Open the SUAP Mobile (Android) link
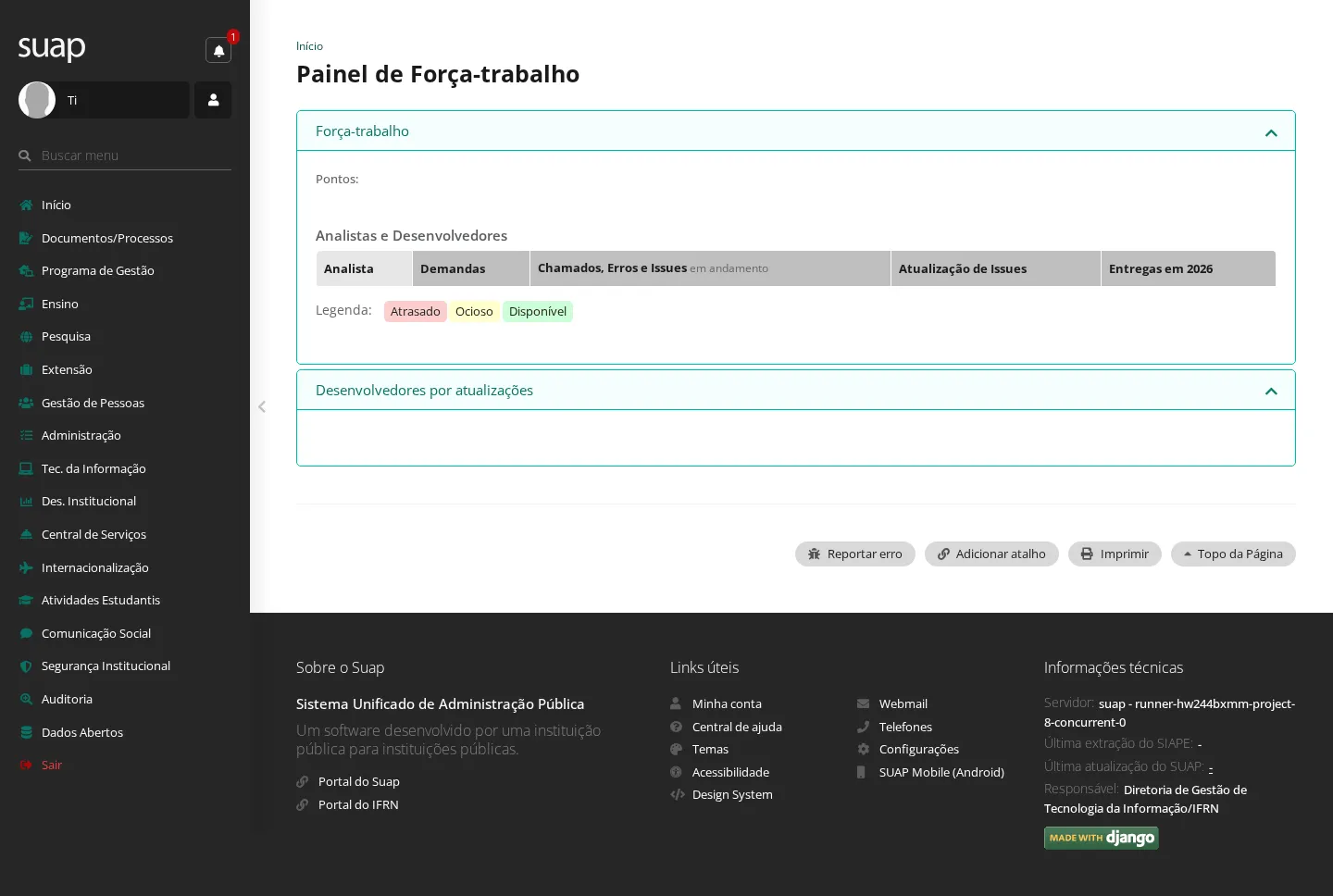 941,772
